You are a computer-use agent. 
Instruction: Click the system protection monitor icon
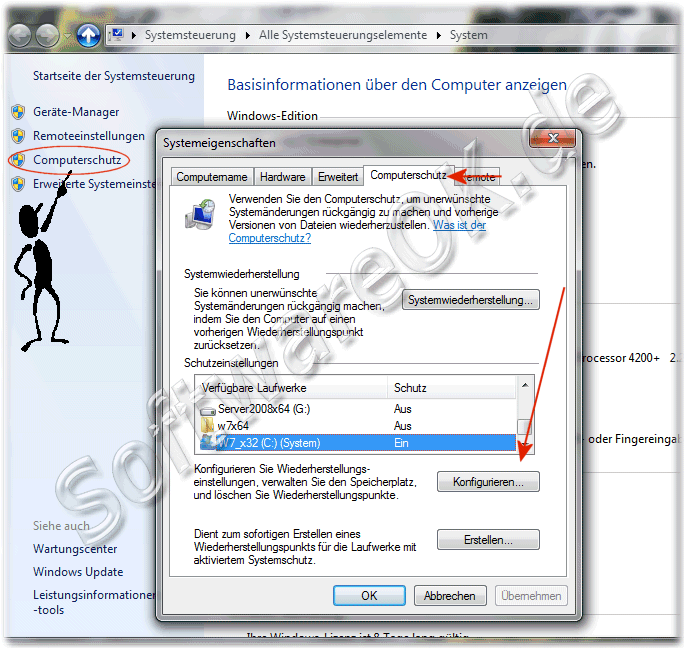click(200, 214)
